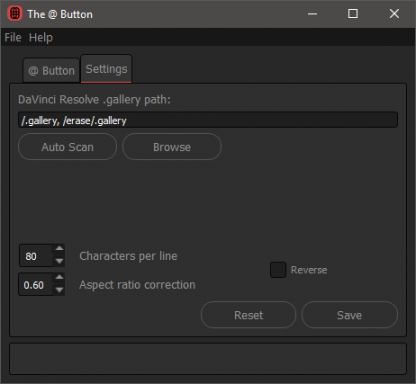
Task: Click the "Aspect ratio correction" label
Action: coord(137,285)
